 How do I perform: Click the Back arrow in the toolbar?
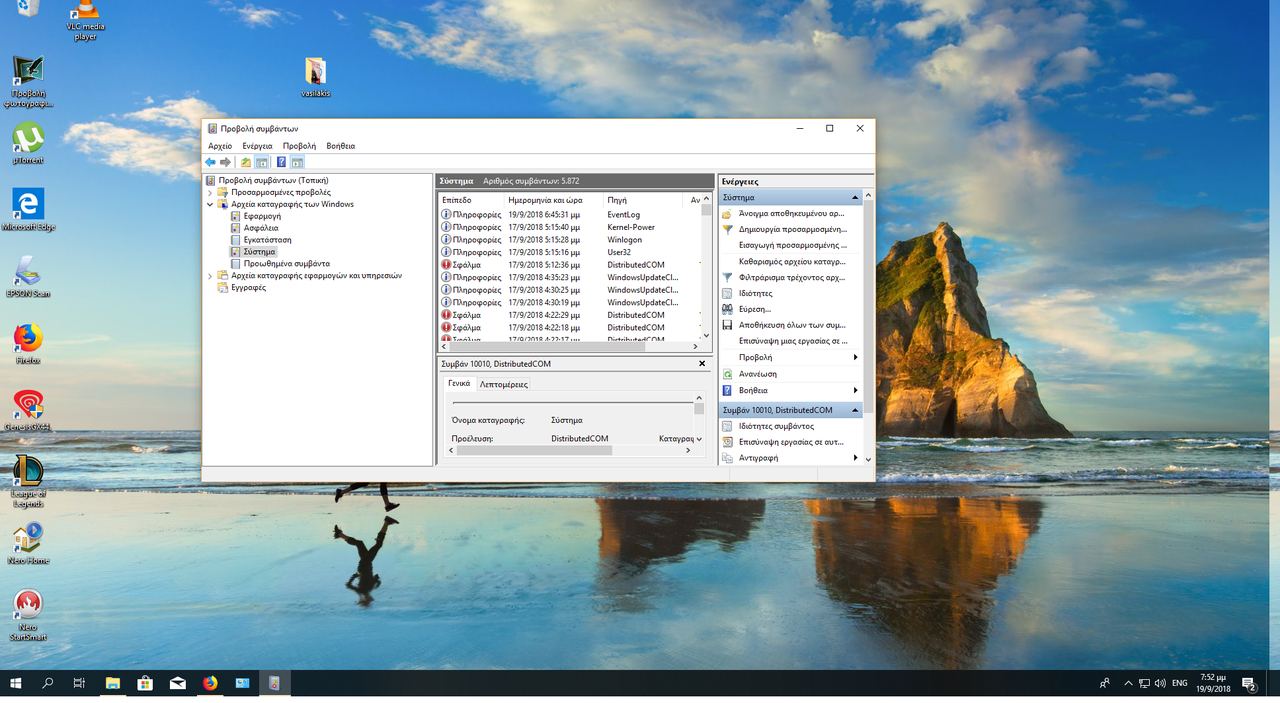click(210, 162)
